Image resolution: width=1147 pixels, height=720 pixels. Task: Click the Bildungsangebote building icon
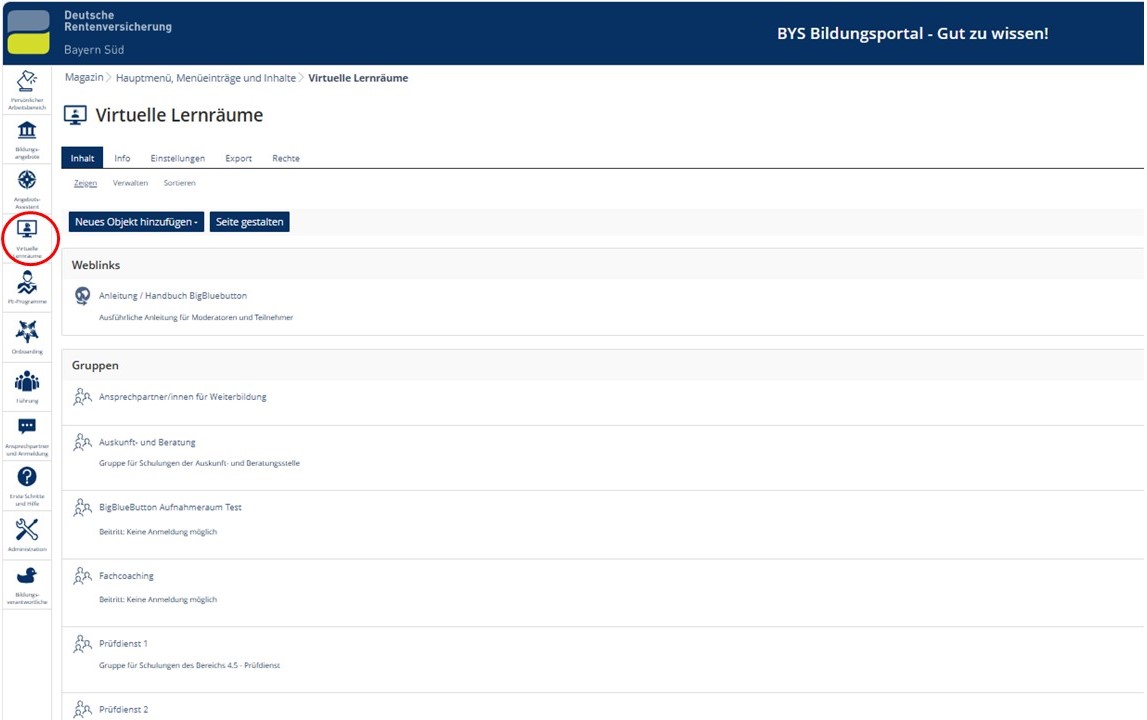(x=27, y=131)
